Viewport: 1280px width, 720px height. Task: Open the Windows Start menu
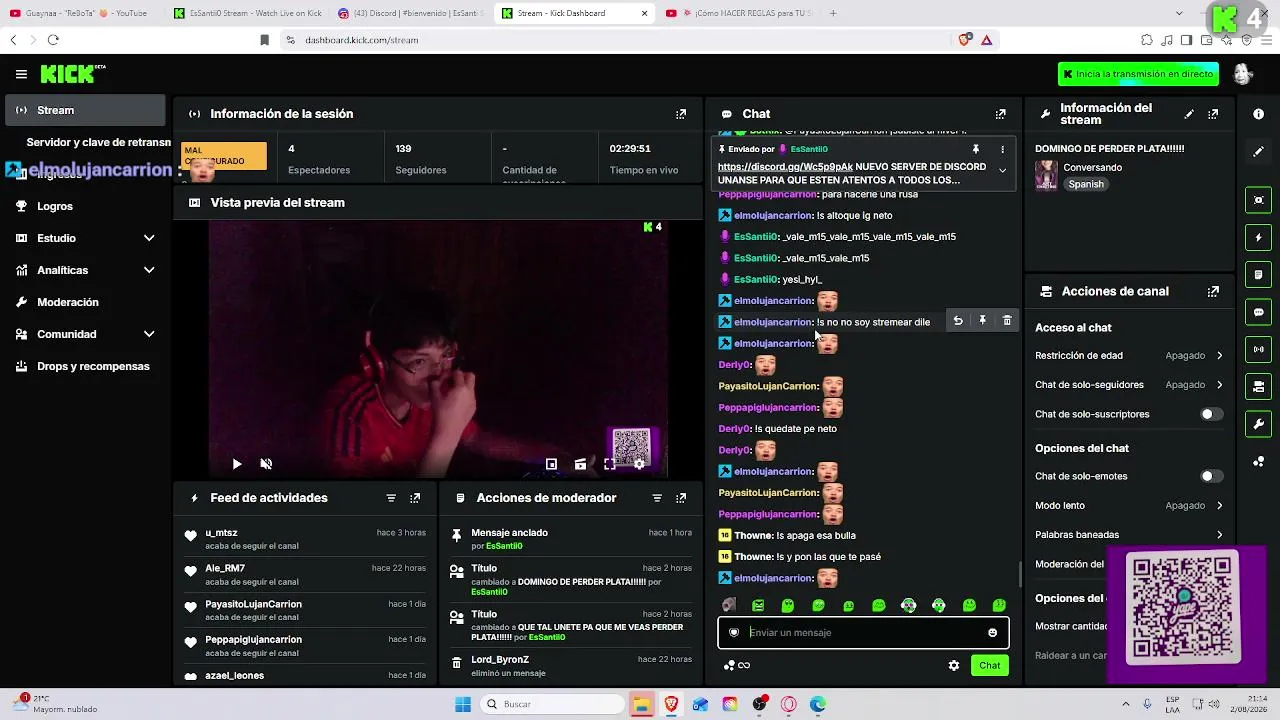[463, 704]
